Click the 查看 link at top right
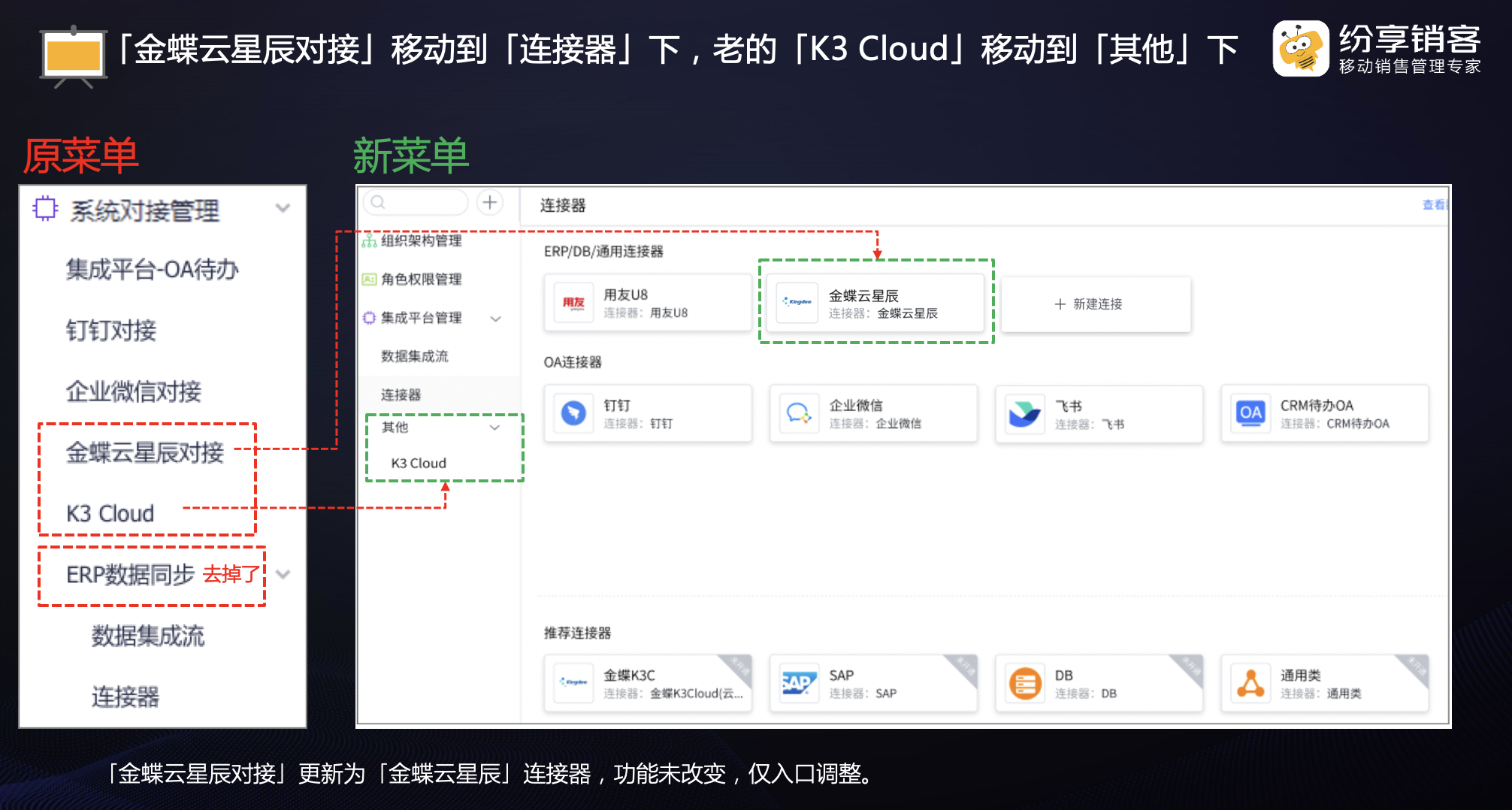 1435,204
